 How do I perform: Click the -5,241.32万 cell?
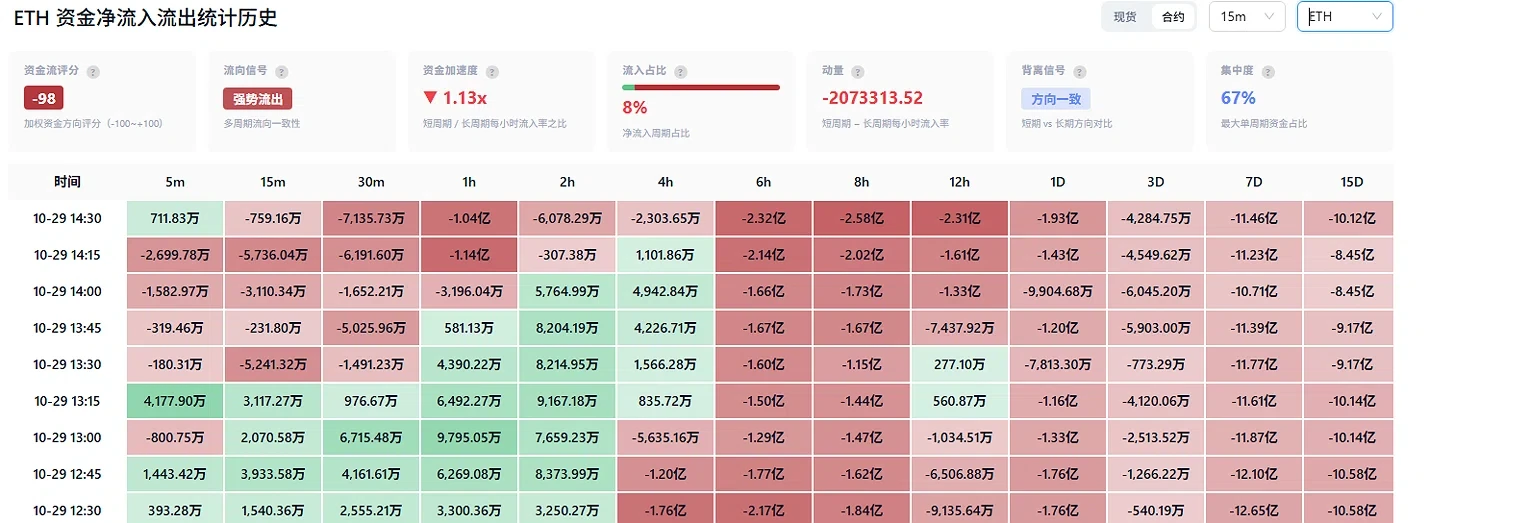click(x=273, y=365)
